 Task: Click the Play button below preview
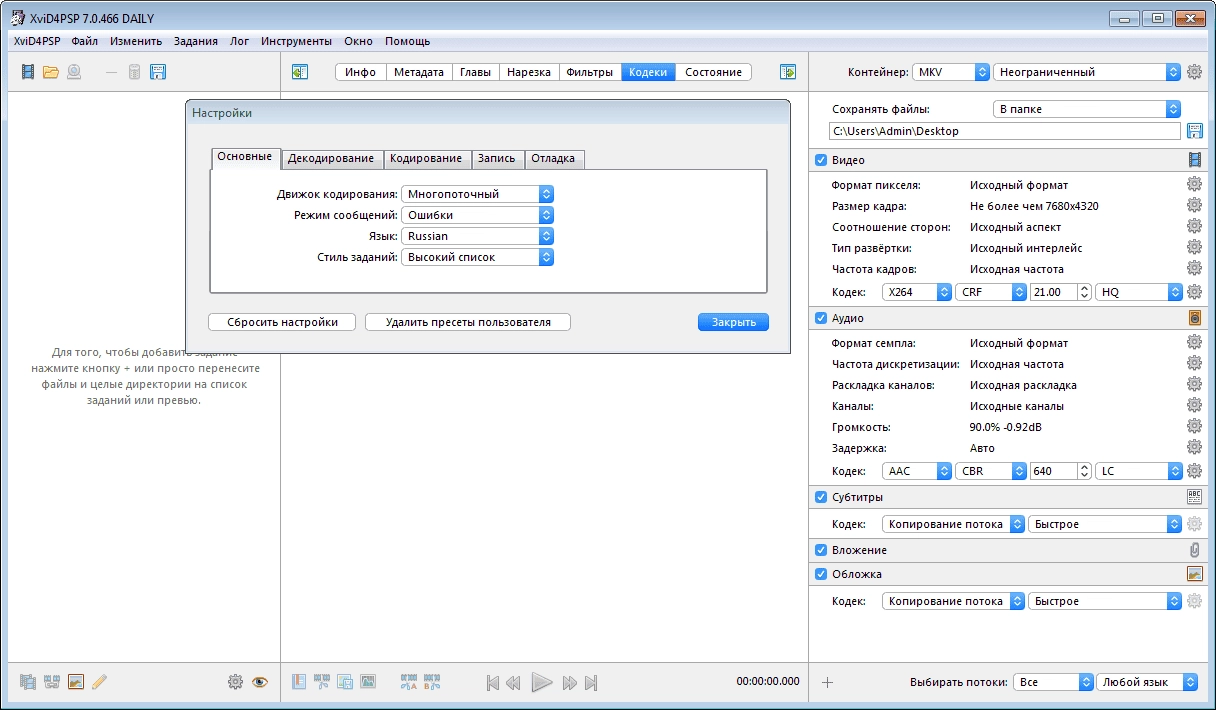click(542, 682)
